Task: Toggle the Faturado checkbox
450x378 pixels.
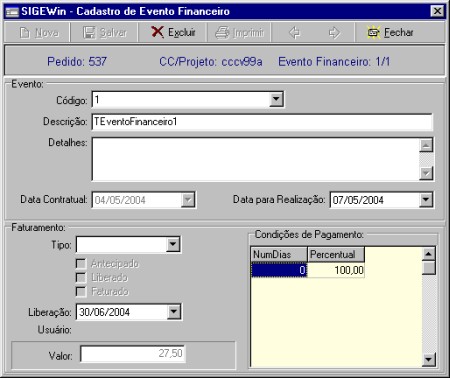Action: 81,291
